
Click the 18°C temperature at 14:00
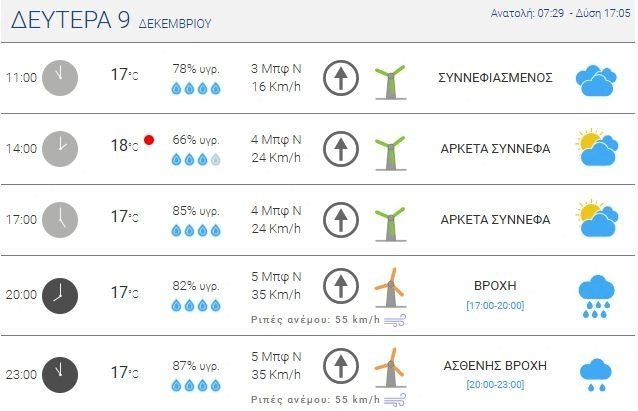point(124,146)
